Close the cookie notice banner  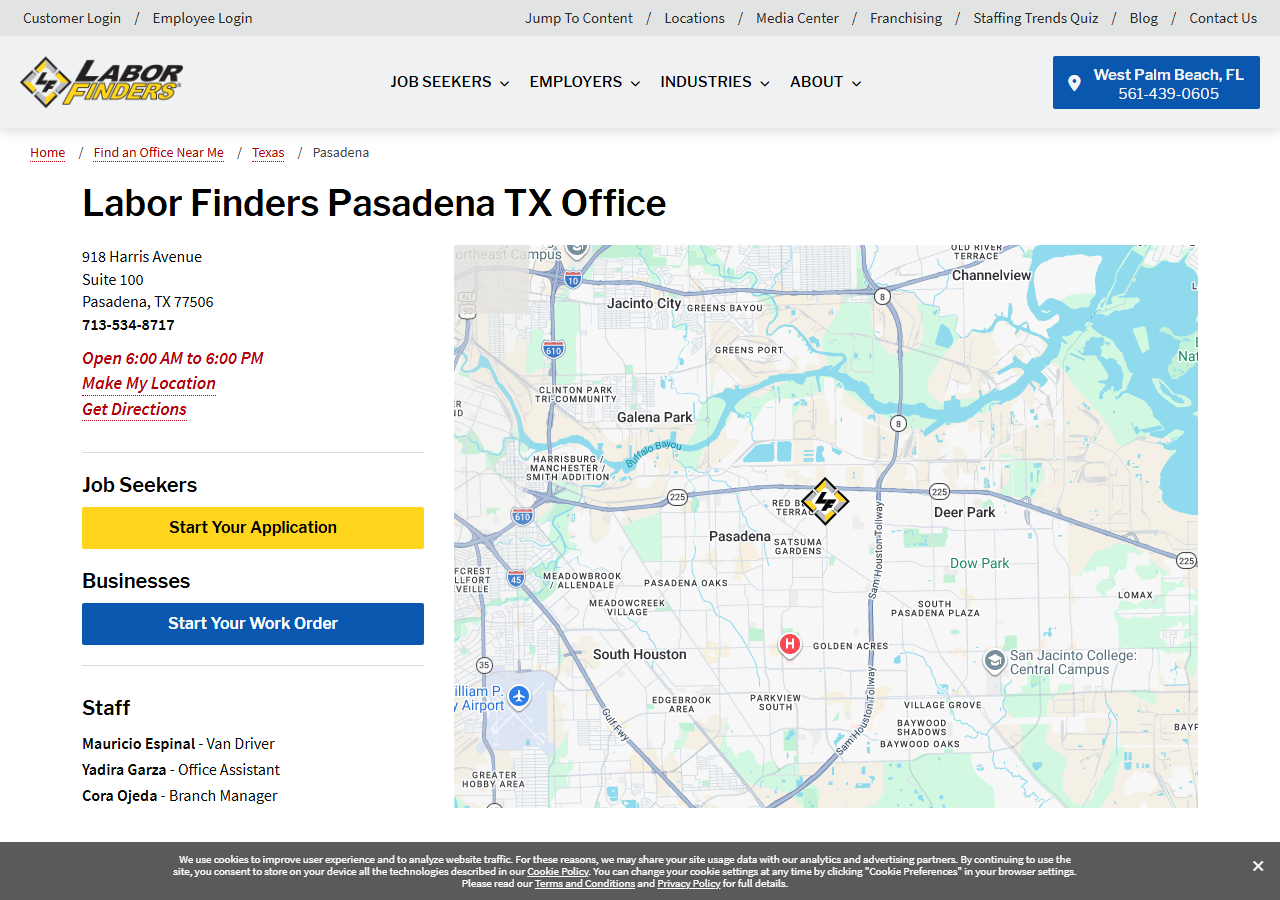pyautogui.click(x=1258, y=866)
